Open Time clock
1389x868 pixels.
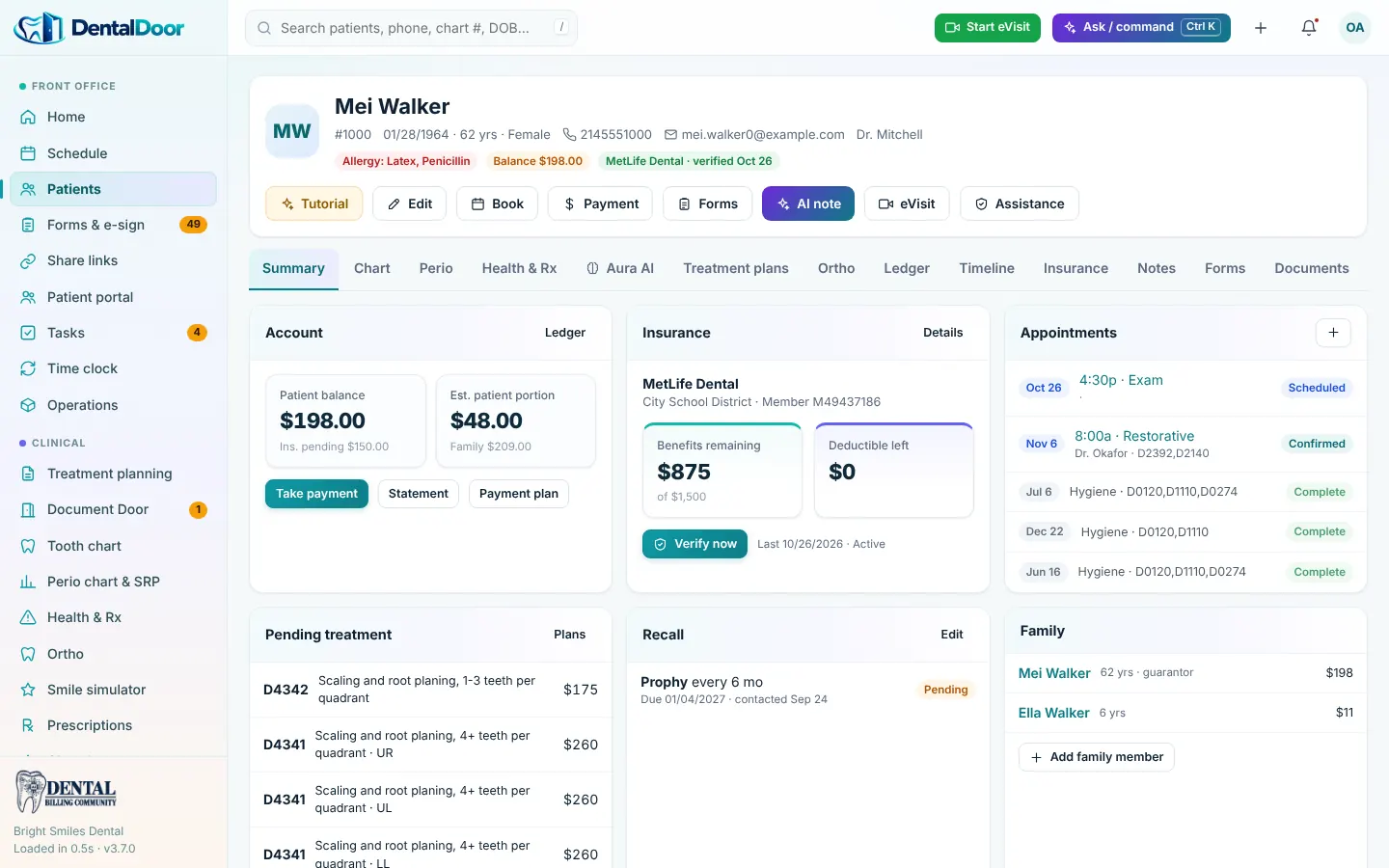(x=113, y=368)
